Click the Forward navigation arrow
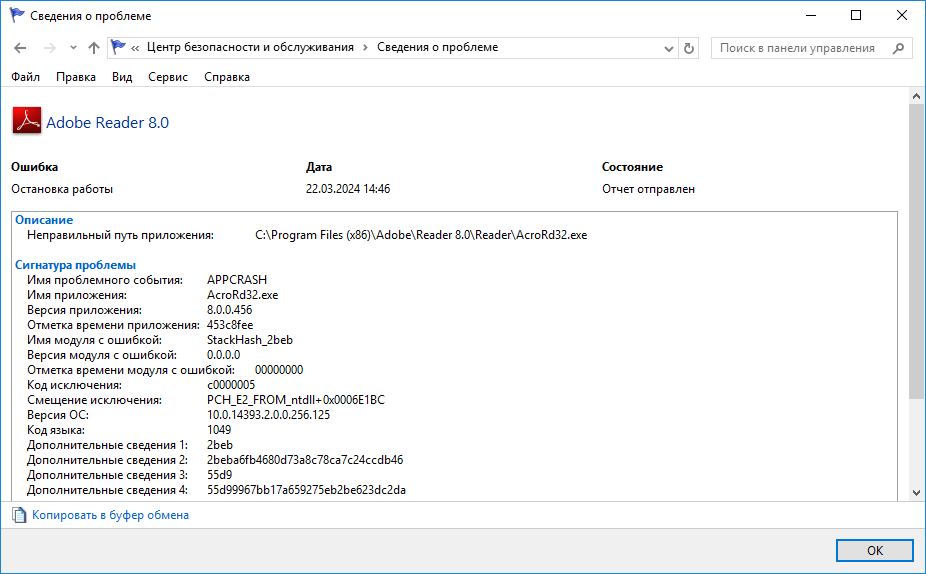The image size is (926, 574). [x=49, y=48]
